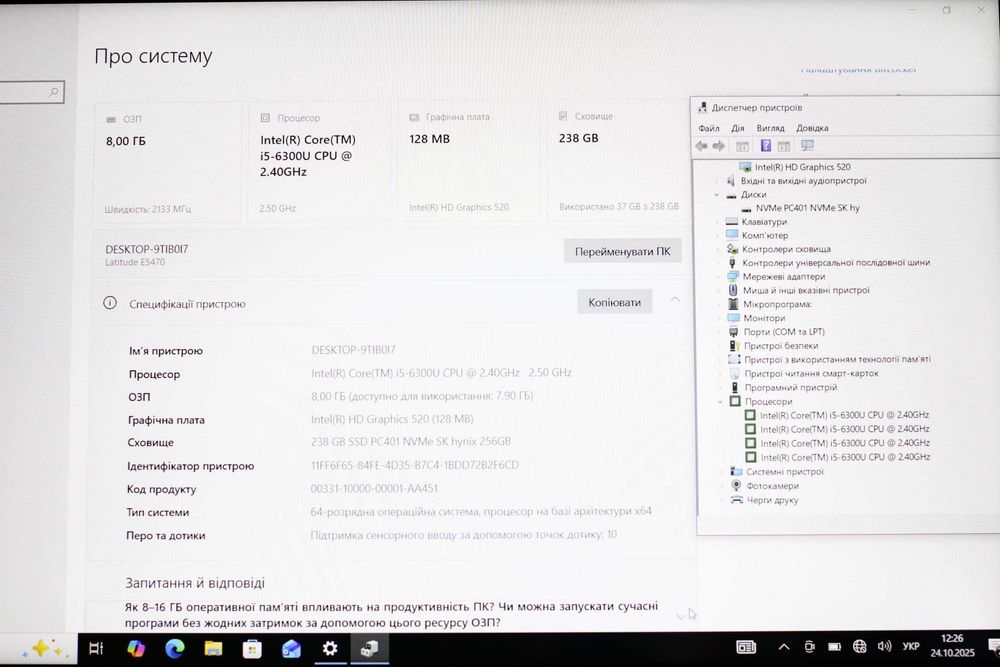Select the Мікропрограма category
The width and height of the screenshot is (1000, 667).
(x=777, y=304)
